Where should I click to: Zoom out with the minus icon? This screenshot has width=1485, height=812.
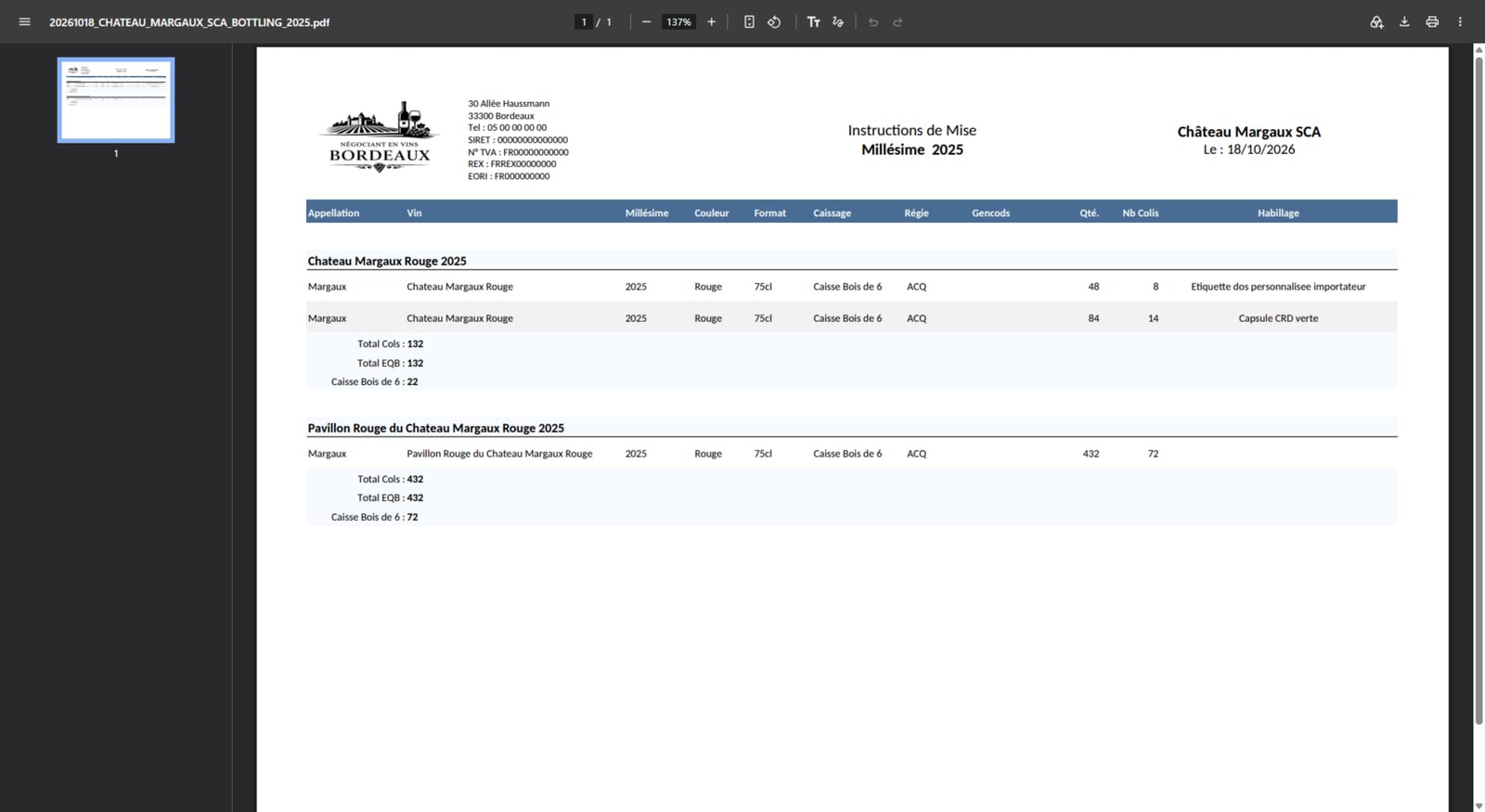pyautogui.click(x=646, y=22)
